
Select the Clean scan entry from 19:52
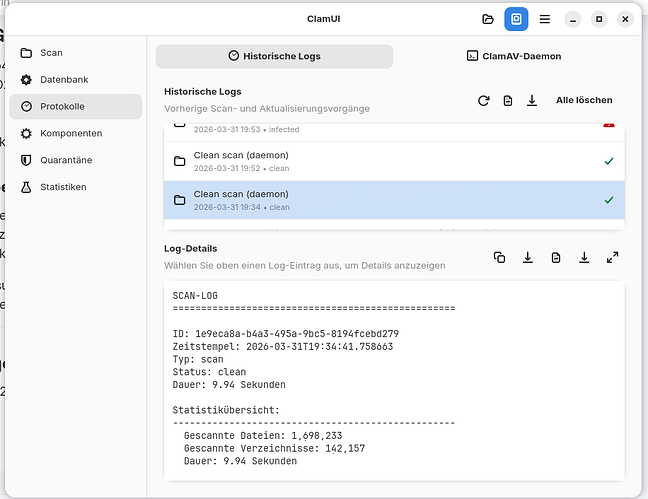pyautogui.click(x=393, y=161)
